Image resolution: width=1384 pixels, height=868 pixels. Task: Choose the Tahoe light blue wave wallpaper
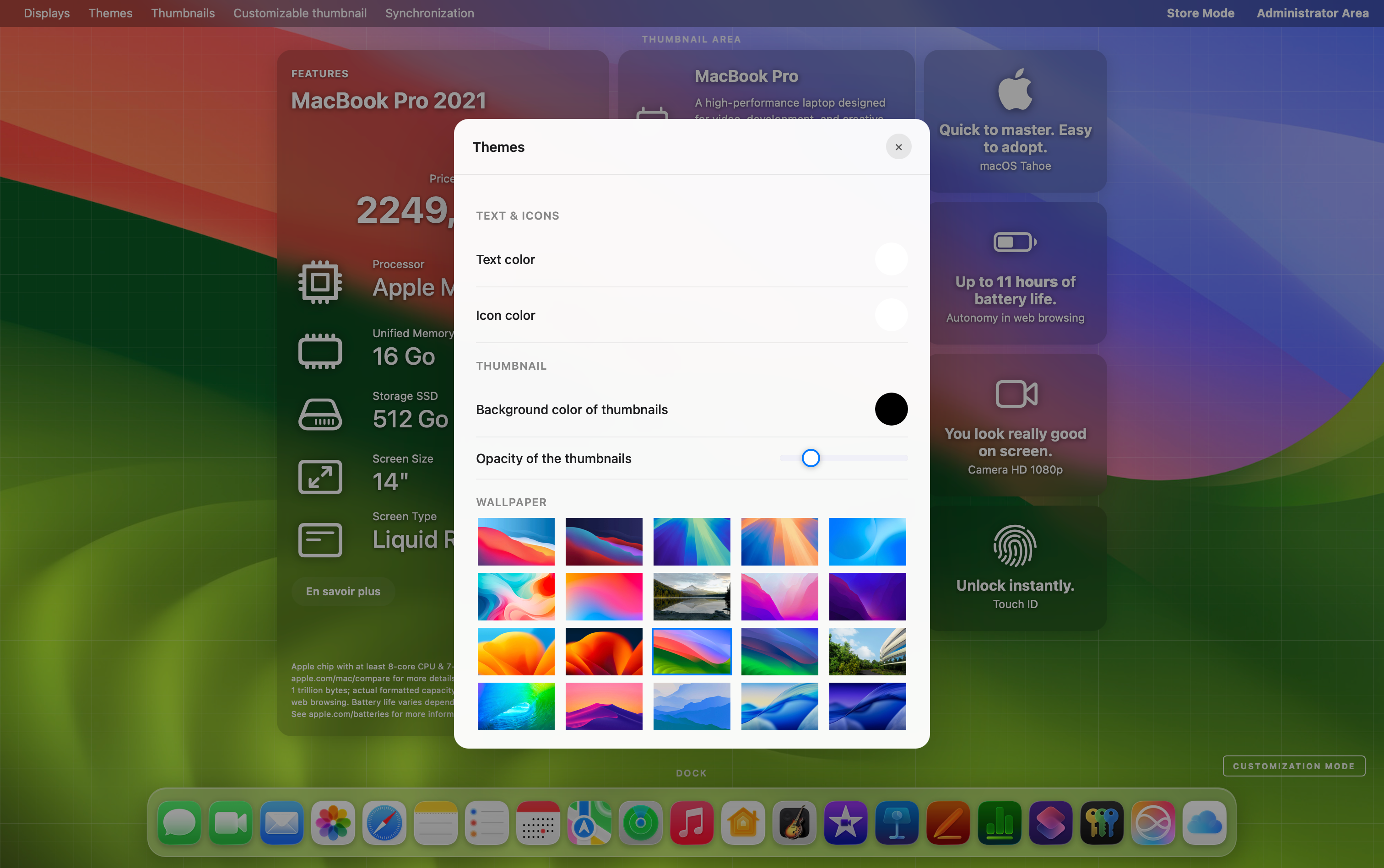click(x=779, y=706)
